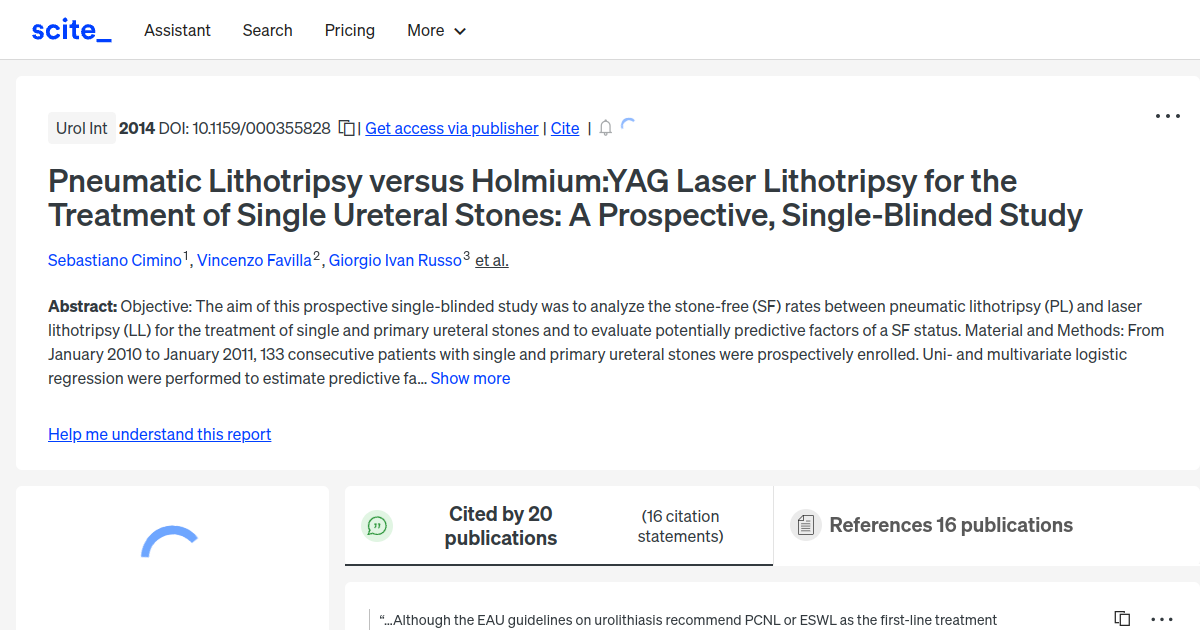The image size is (1200, 630).
Task: Click Get access via publisher
Action: [x=451, y=128]
